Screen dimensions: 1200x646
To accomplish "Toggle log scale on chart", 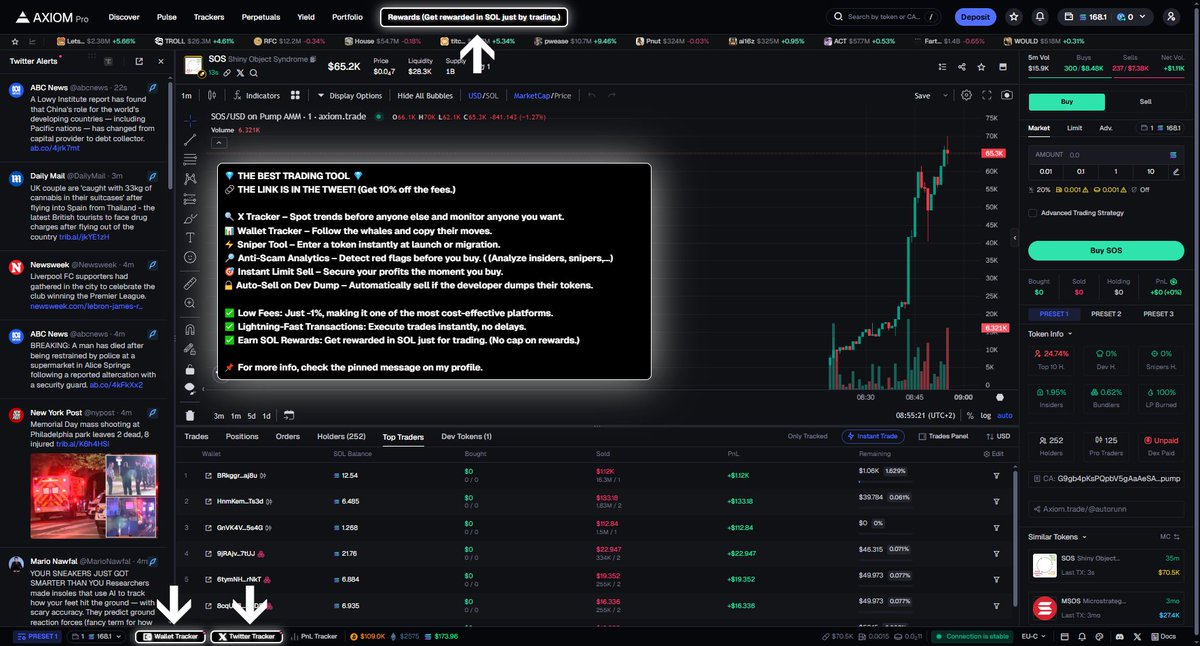I will (x=986, y=415).
